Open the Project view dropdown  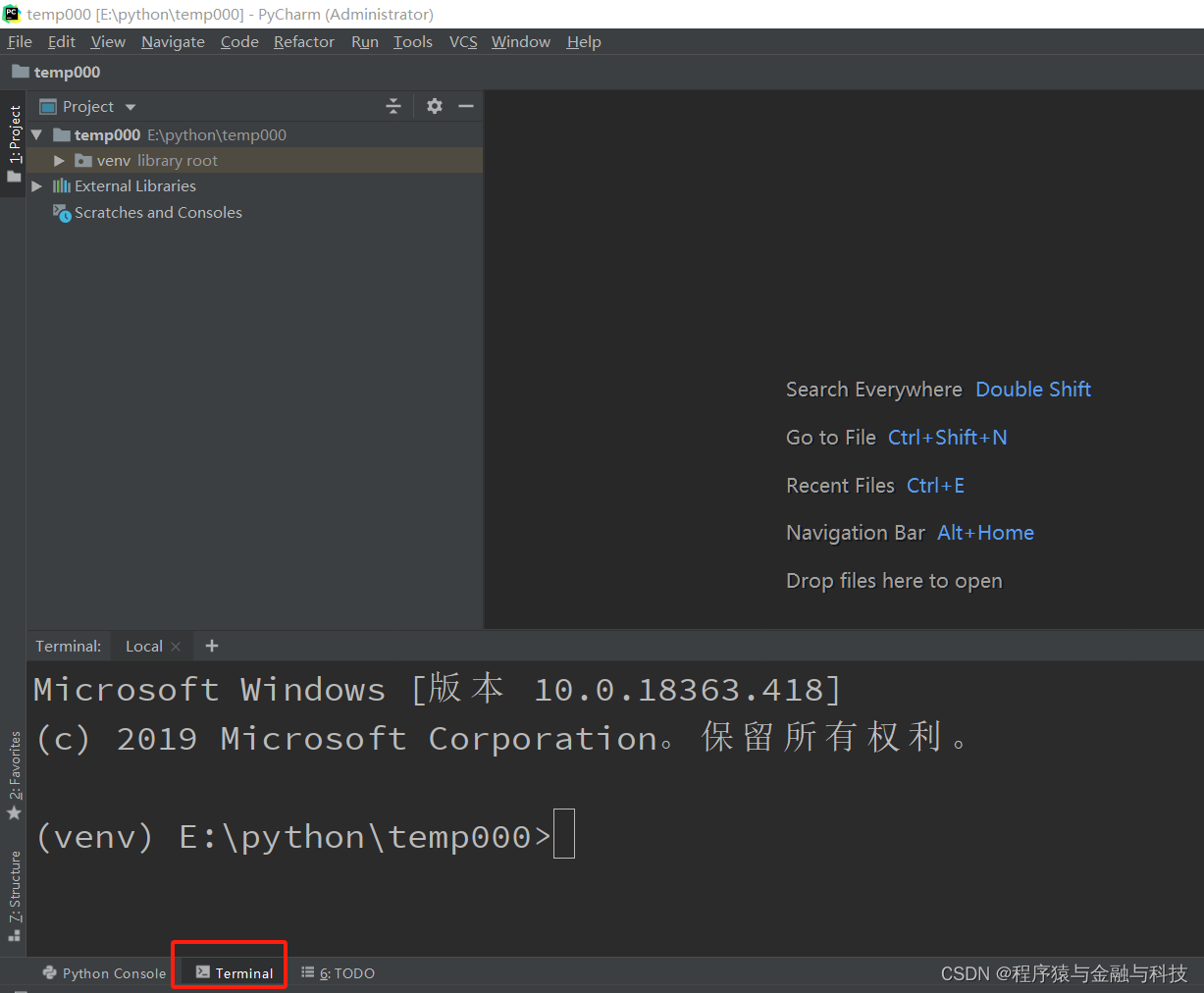point(130,106)
